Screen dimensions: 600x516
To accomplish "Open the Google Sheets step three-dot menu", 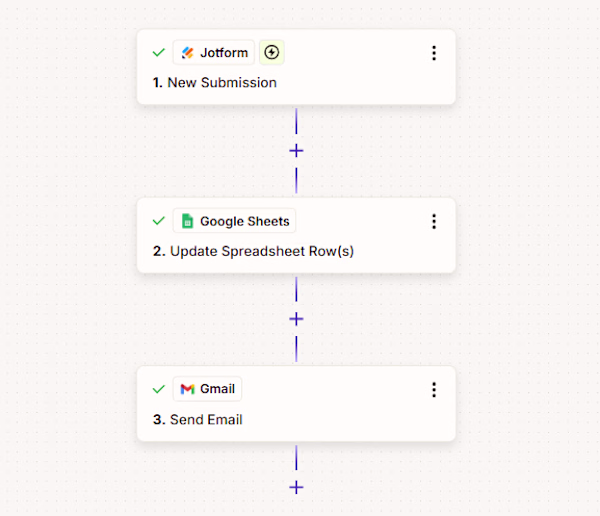I will point(434,221).
